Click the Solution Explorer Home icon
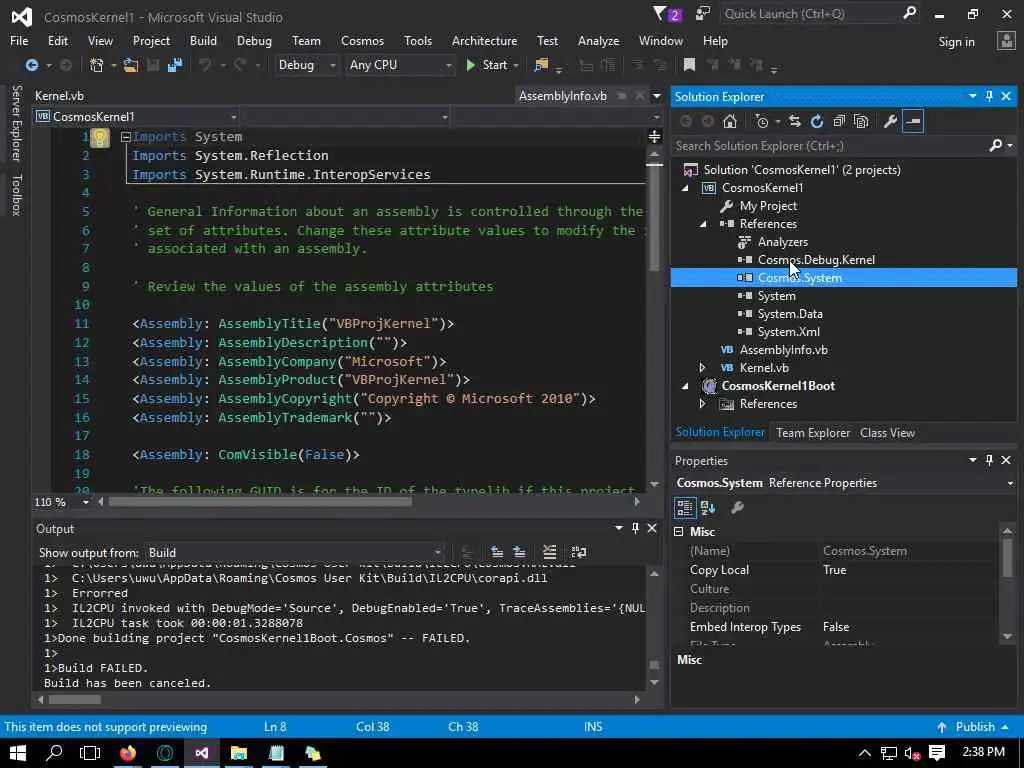Viewport: 1024px width, 768px height. click(x=729, y=121)
